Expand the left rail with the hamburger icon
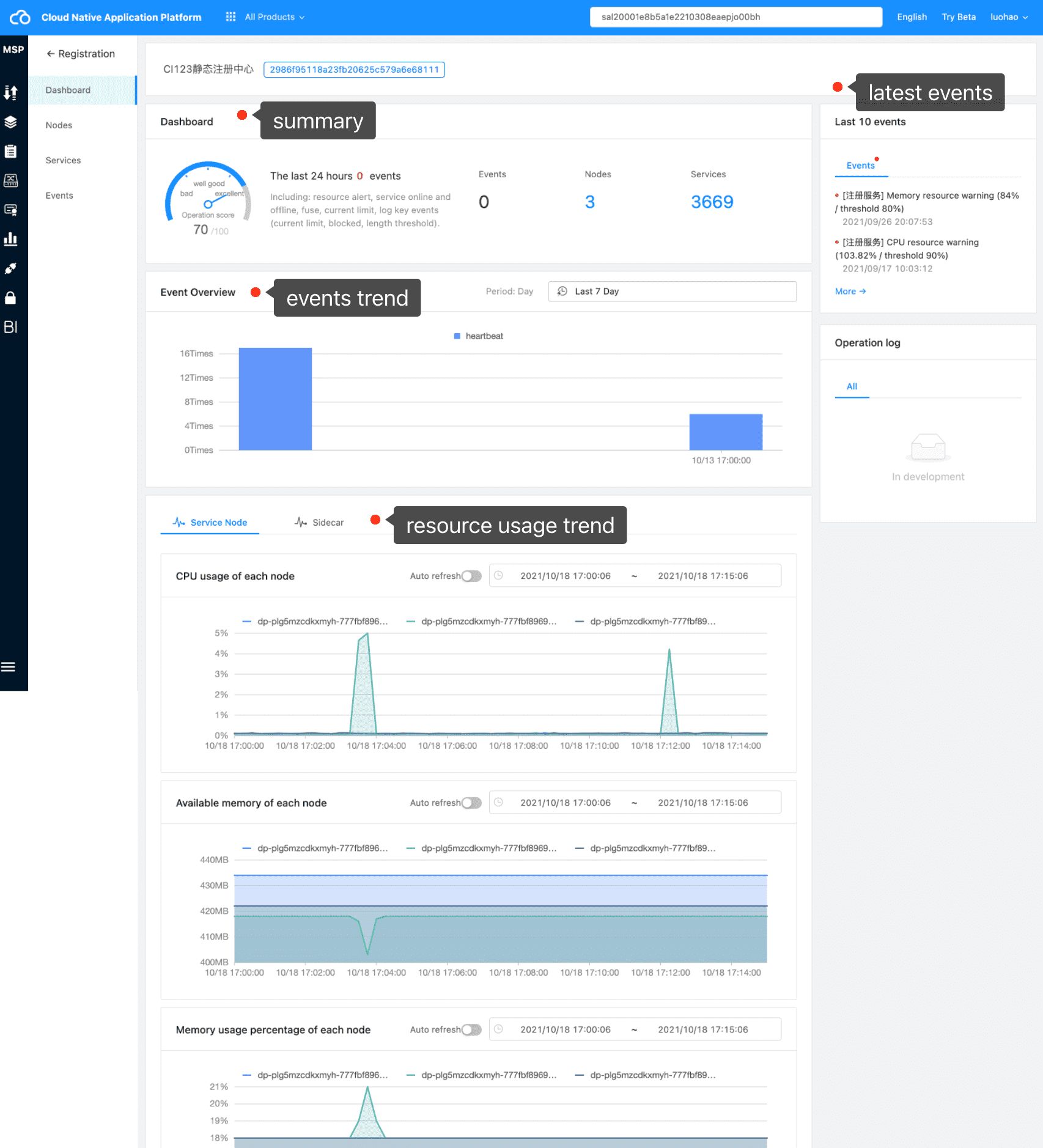 click(x=9, y=667)
